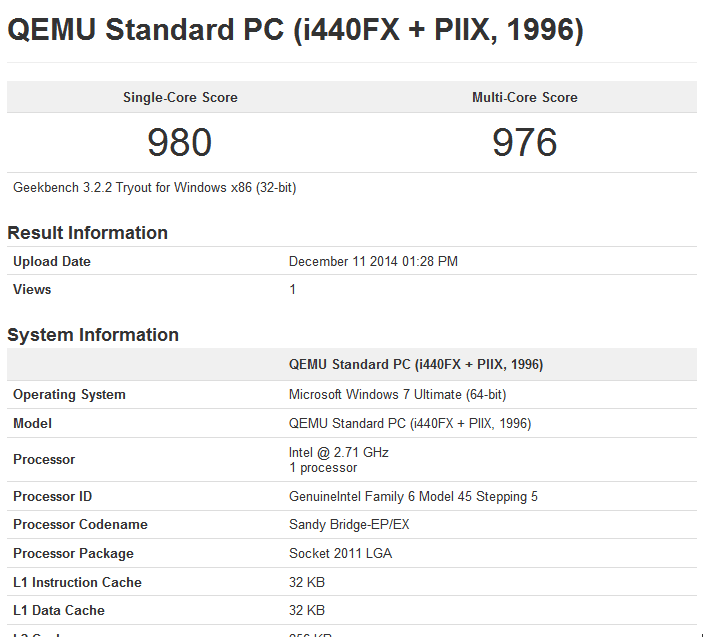Click the L1 Data Cache row label
Image resolution: width=703 pixels, height=637 pixels.
[59, 610]
